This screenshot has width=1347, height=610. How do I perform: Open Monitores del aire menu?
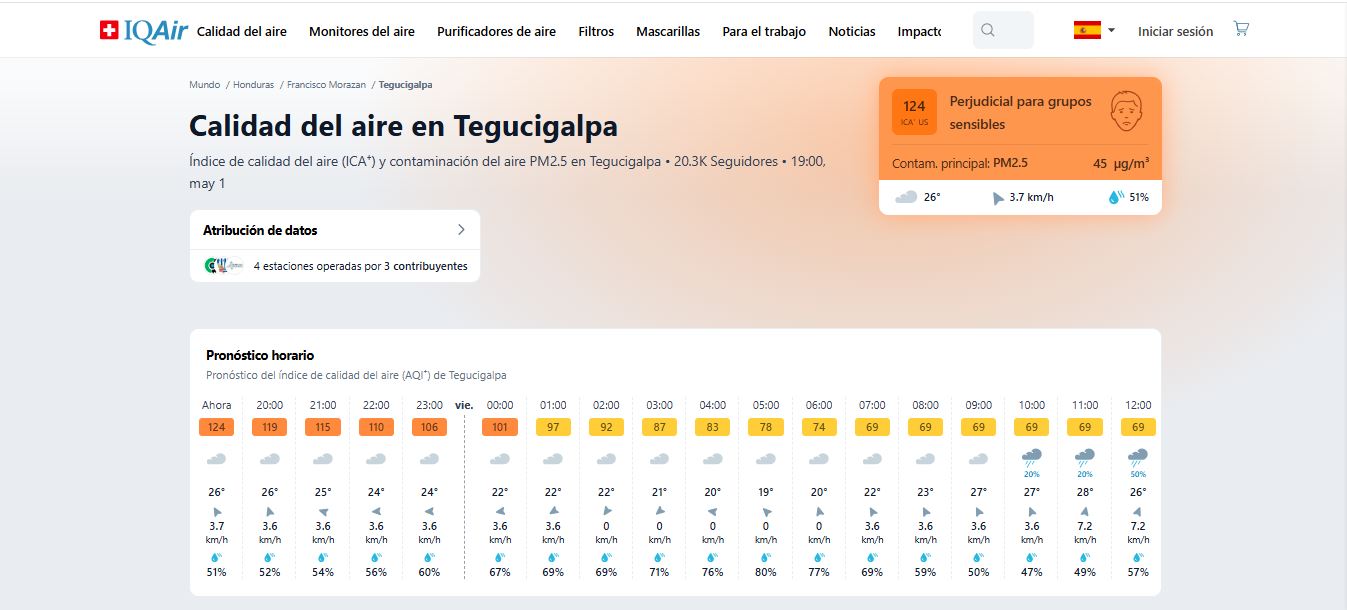tap(362, 31)
